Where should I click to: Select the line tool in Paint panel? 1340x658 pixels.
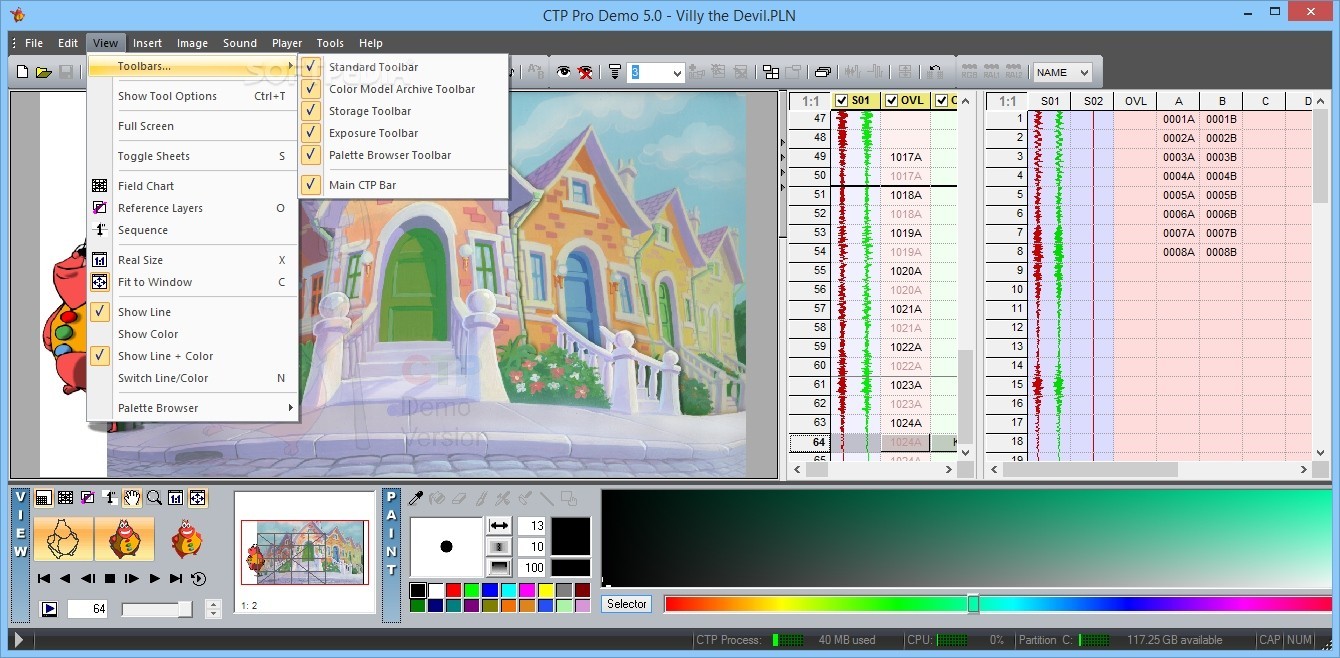546,497
